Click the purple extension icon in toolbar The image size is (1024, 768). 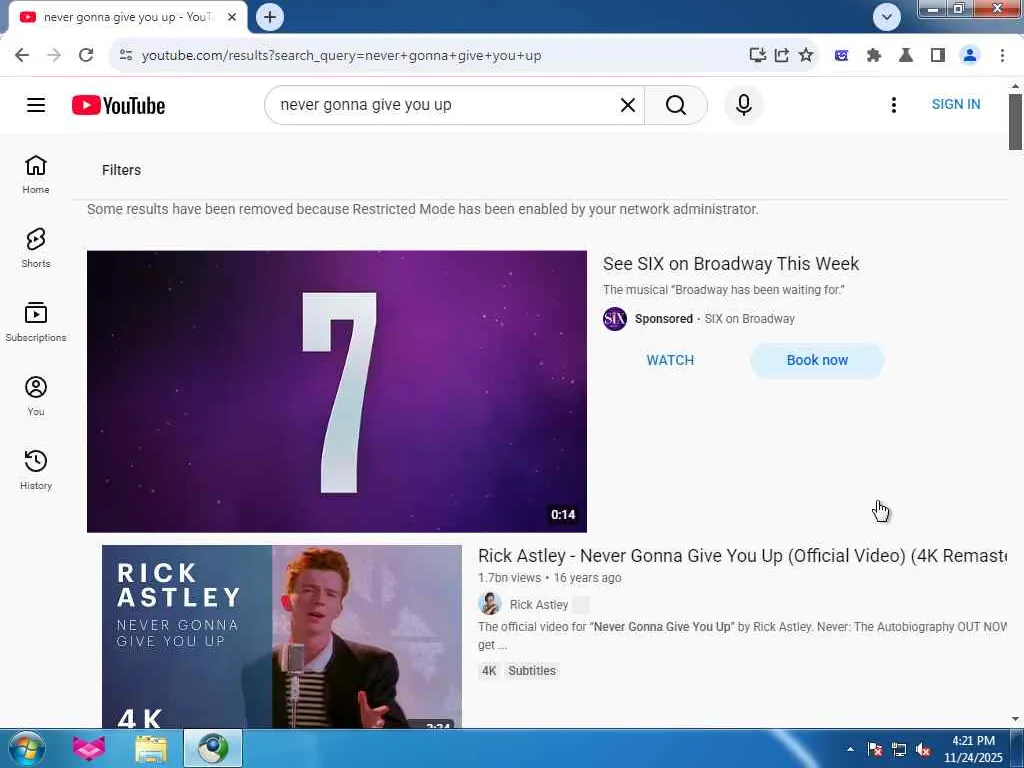point(841,56)
